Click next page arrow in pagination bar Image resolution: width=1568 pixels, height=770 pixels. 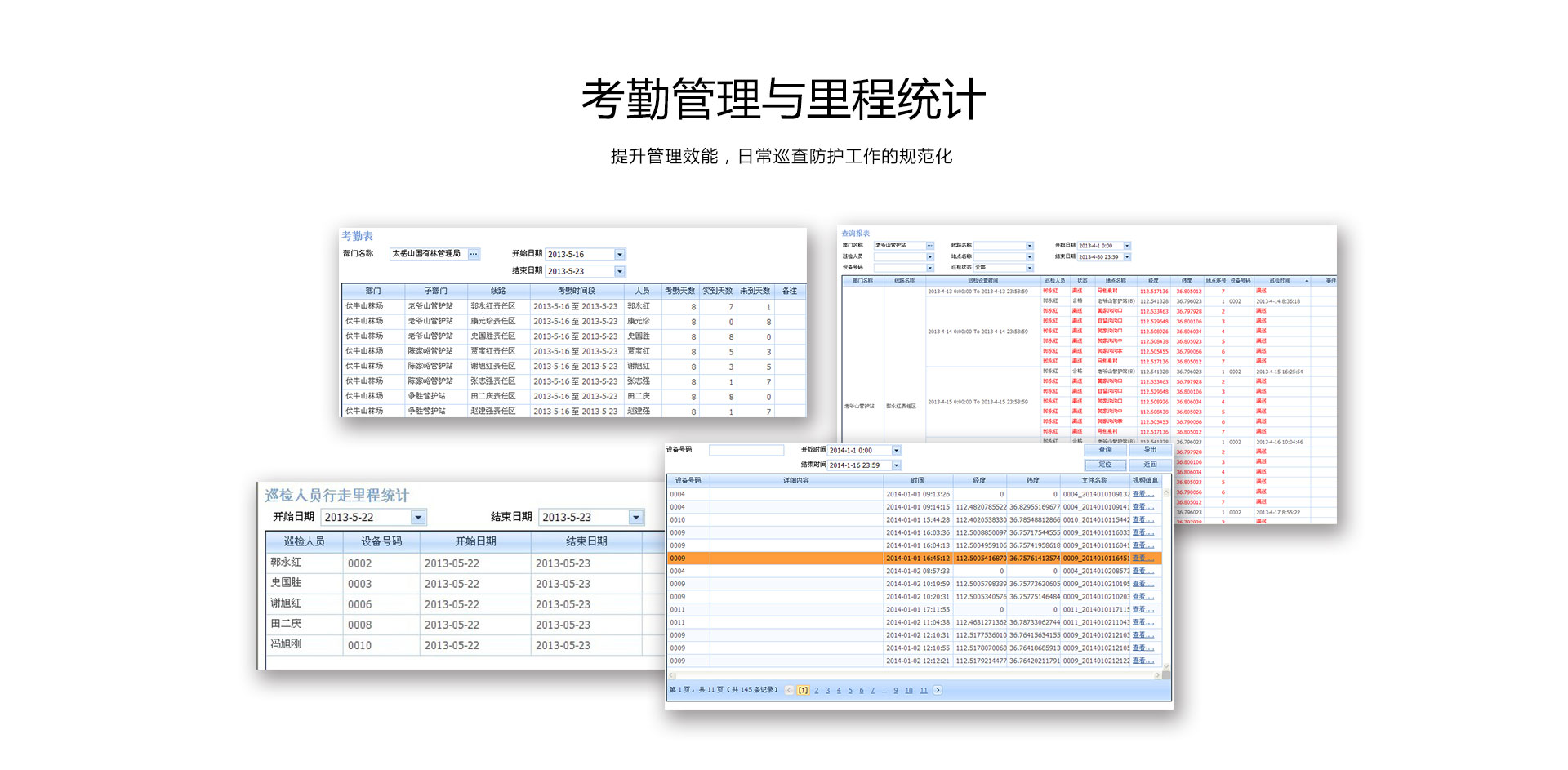938,690
